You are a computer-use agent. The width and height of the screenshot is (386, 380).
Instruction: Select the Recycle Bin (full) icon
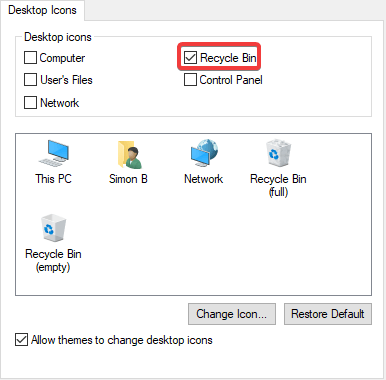tap(278, 153)
